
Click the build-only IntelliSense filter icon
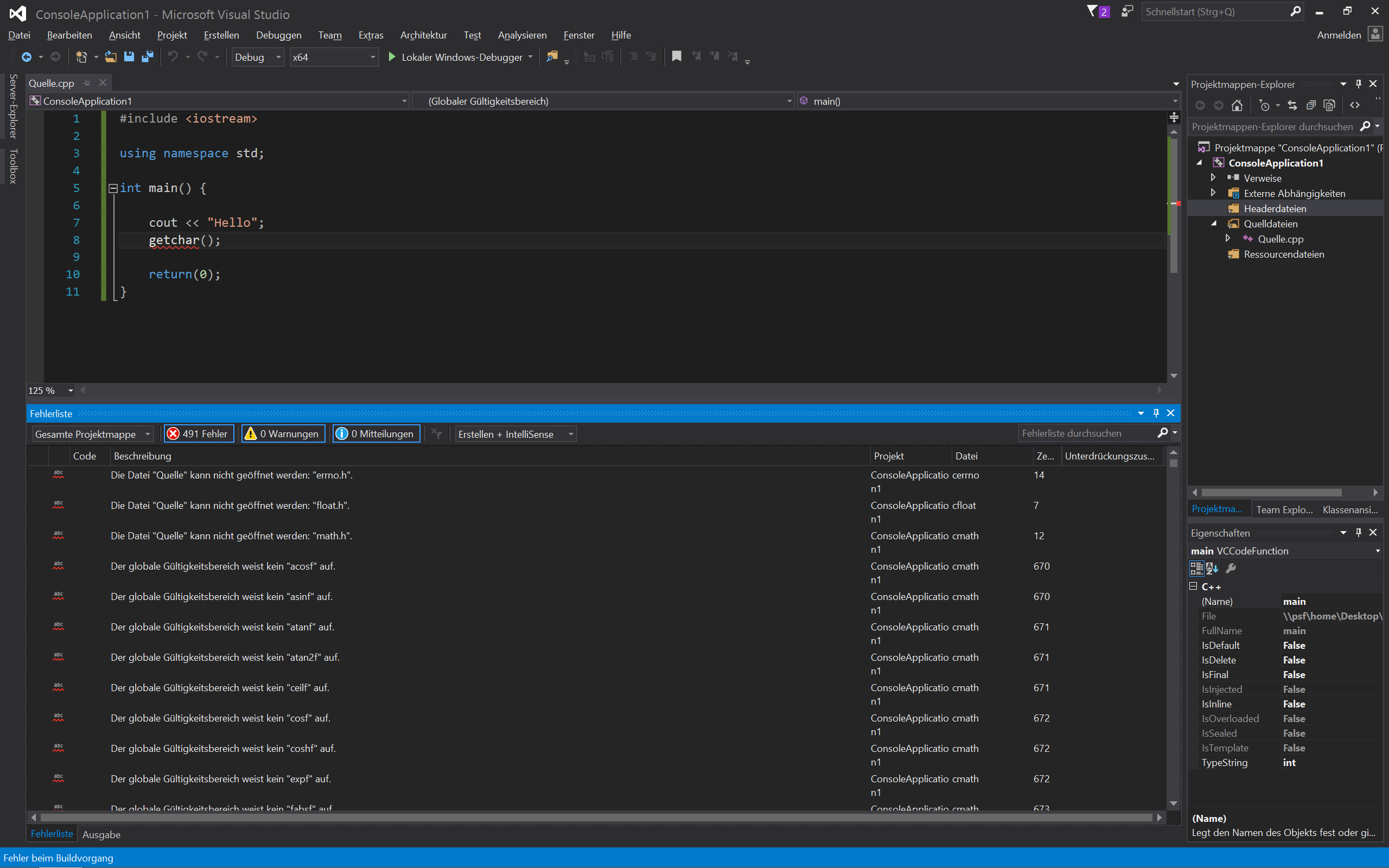(x=437, y=434)
